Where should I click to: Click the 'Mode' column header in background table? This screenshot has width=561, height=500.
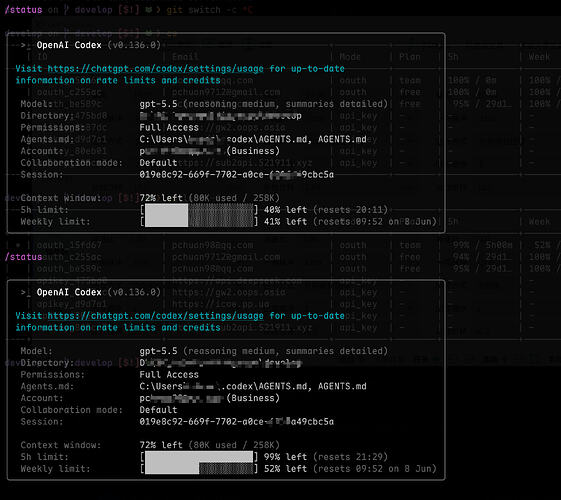click(x=350, y=57)
